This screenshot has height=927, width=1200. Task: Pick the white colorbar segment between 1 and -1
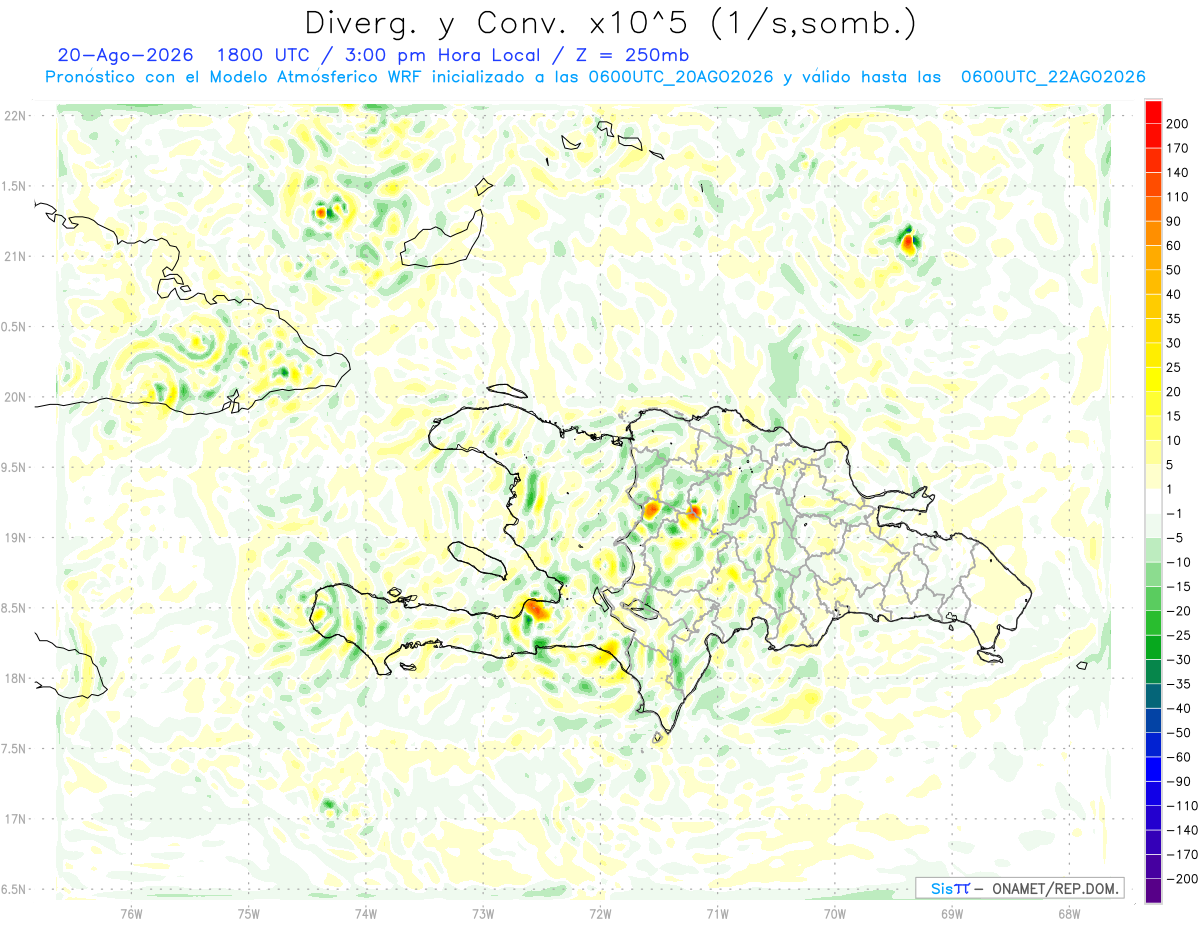coord(1153,501)
